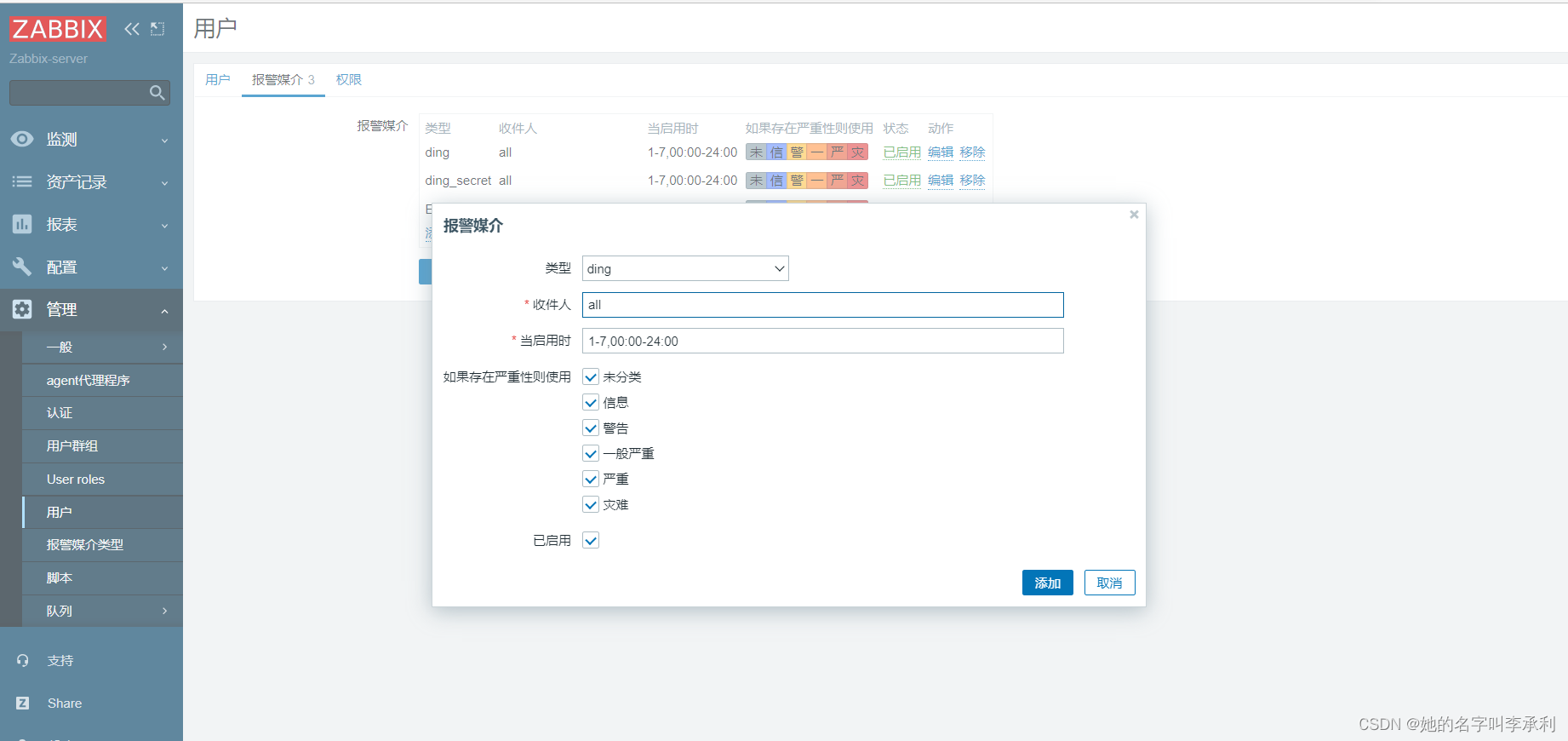The image size is (1568, 741).
Task: Click the search magnifier icon
Action: pyautogui.click(x=157, y=93)
